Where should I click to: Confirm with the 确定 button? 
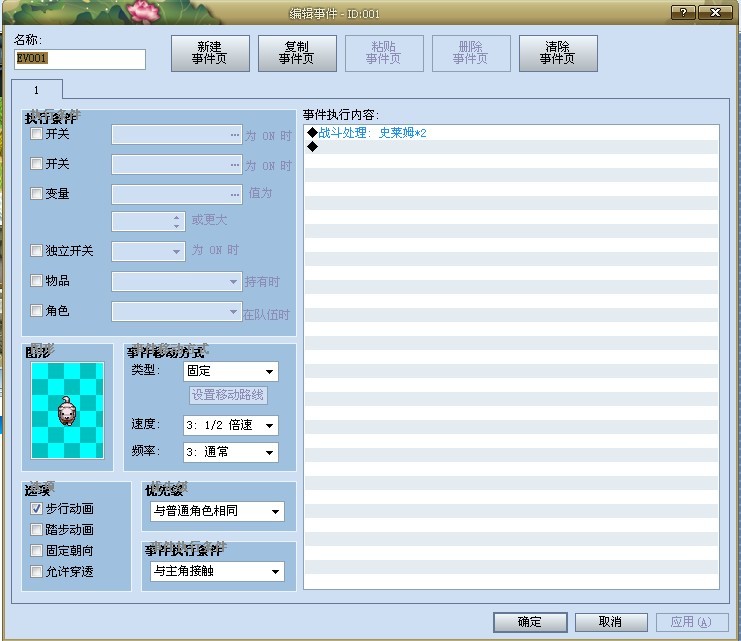[x=530, y=622]
